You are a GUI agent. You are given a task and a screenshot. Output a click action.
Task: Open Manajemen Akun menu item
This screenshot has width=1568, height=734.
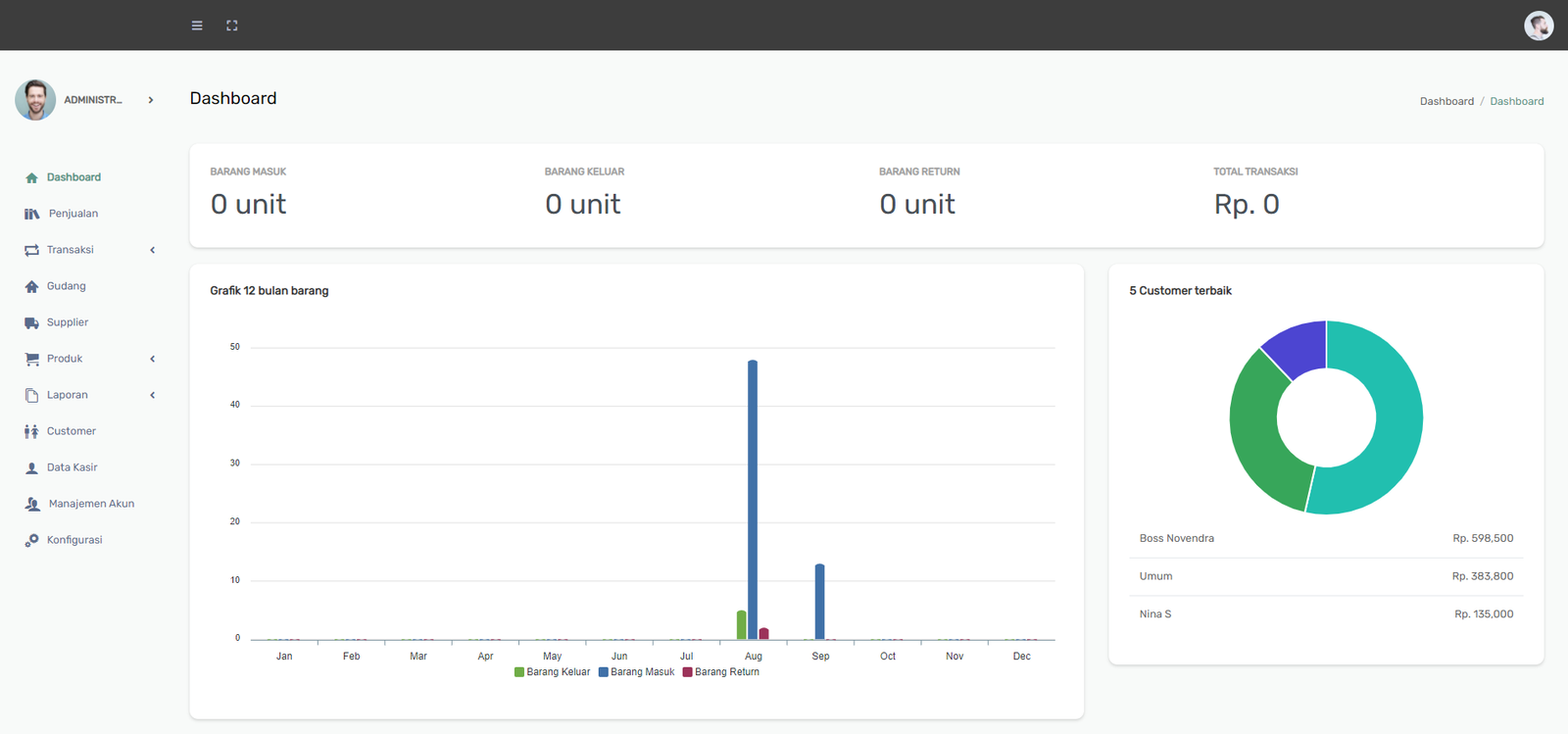[91, 504]
